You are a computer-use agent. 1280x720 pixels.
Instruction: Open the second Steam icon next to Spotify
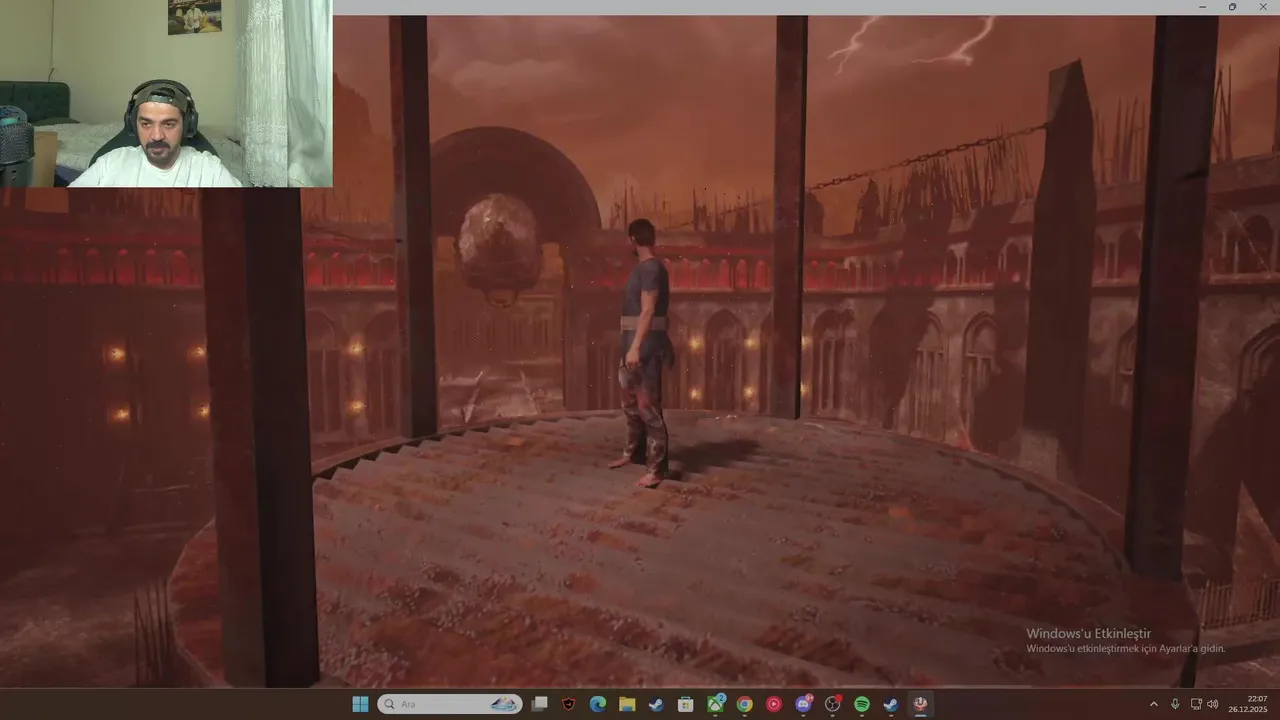click(x=891, y=704)
